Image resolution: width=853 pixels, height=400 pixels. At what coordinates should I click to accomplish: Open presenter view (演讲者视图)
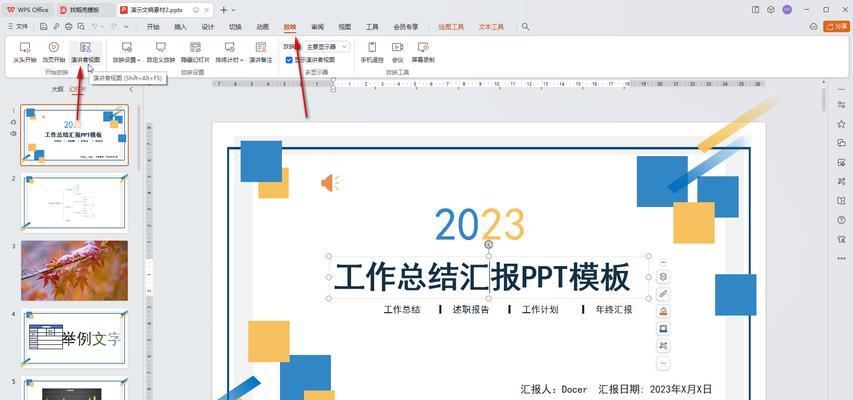[x=85, y=52]
